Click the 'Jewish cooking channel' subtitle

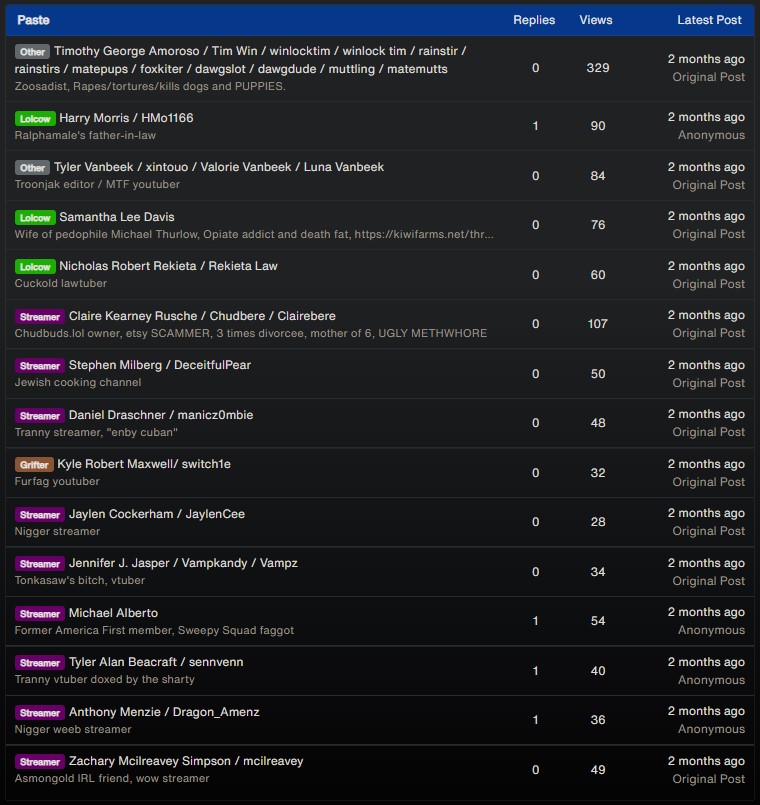(x=78, y=382)
